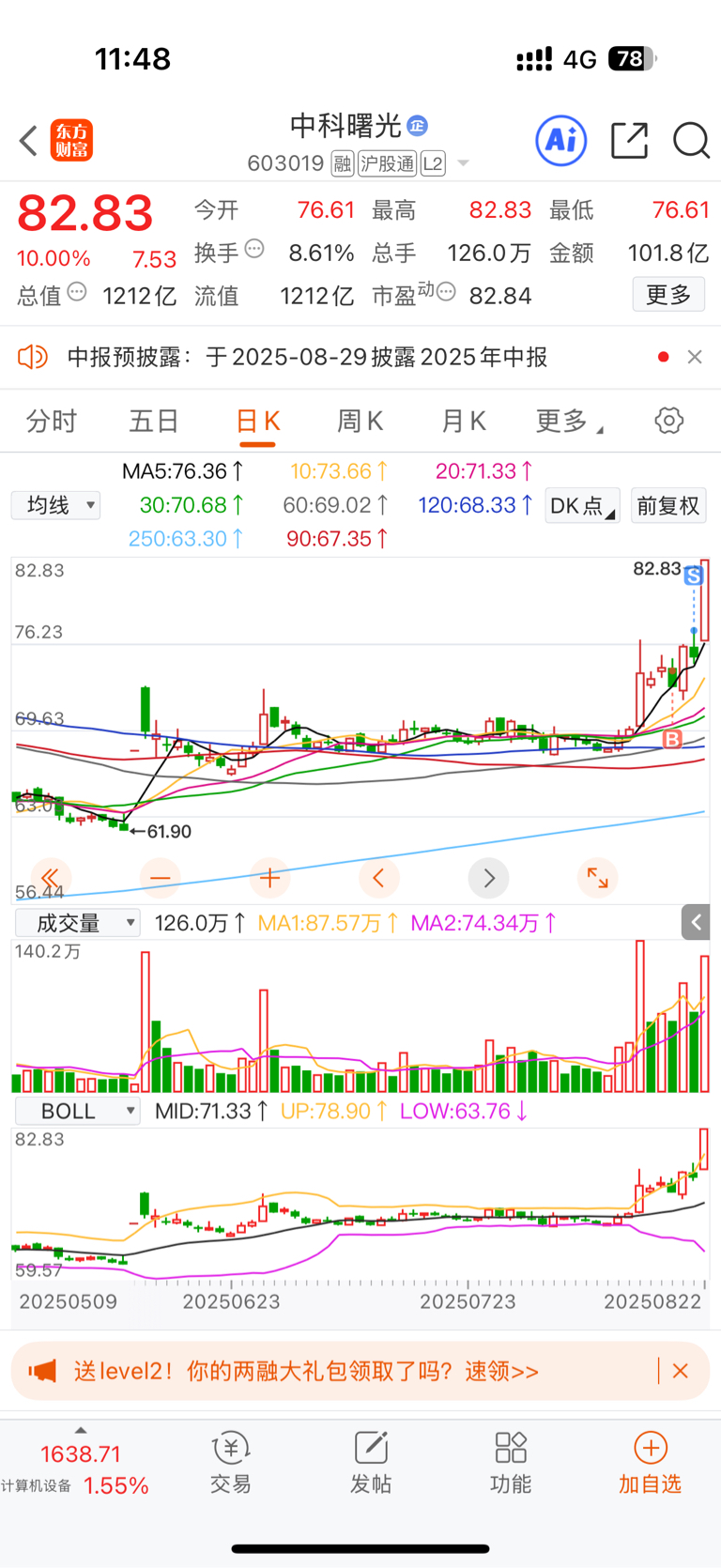721x1568 pixels.
Task: Tap the blue S sell marker
Action: pos(694,576)
